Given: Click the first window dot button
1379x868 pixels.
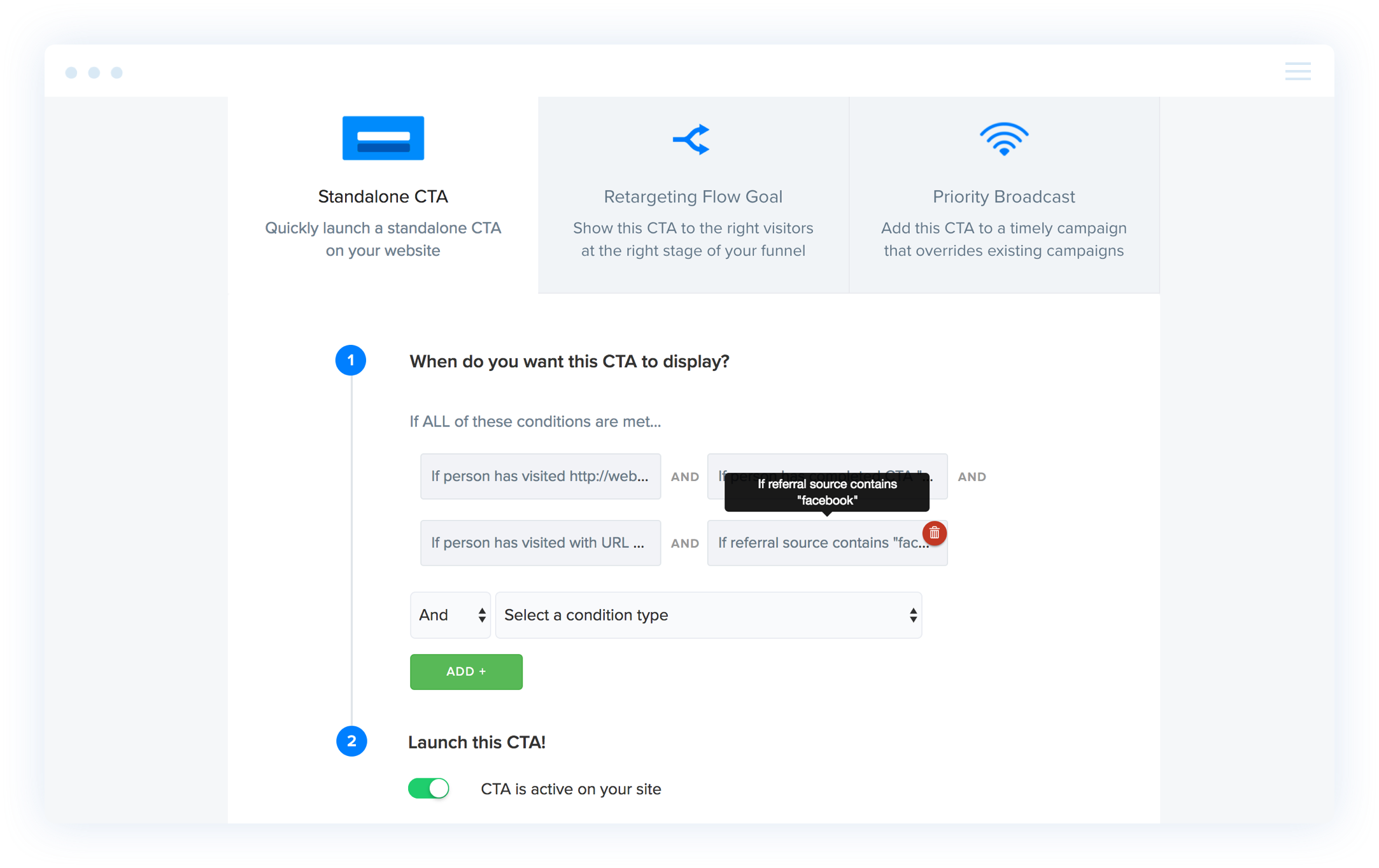Looking at the screenshot, I should 71,73.
